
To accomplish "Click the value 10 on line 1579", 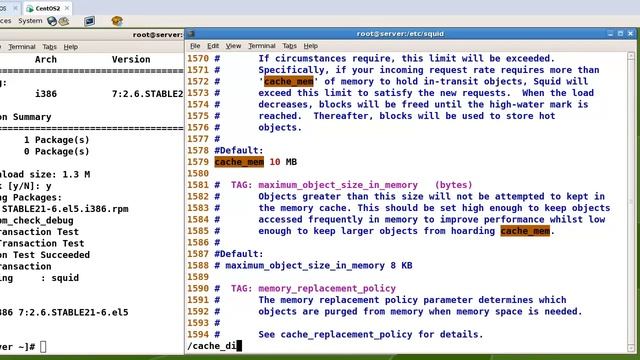I will point(275,162).
